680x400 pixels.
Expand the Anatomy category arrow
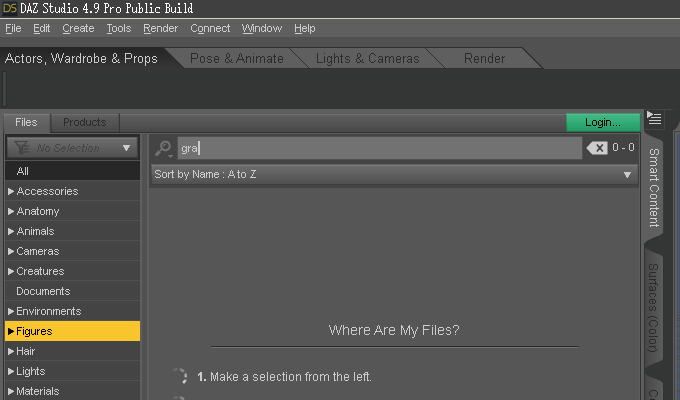(x=11, y=211)
